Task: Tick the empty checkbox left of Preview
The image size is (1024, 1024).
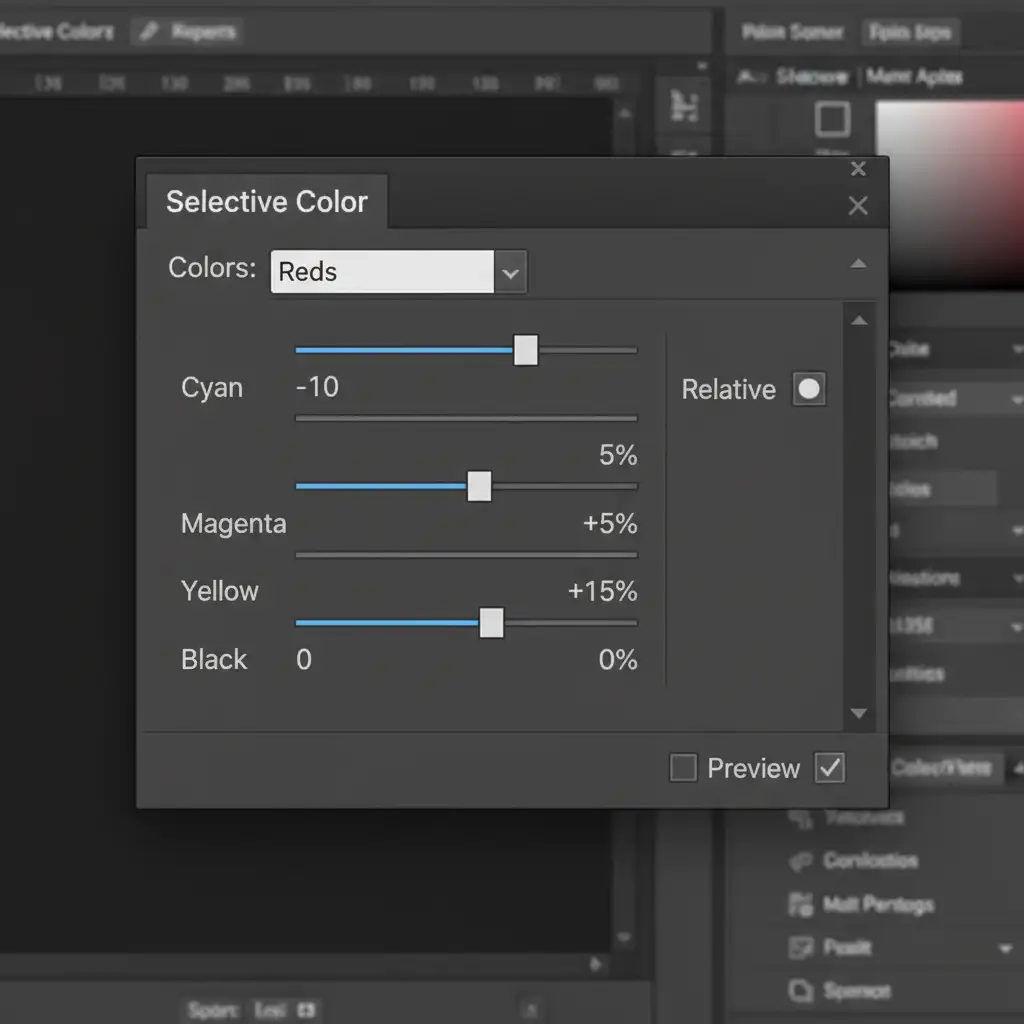Action: (683, 768)
